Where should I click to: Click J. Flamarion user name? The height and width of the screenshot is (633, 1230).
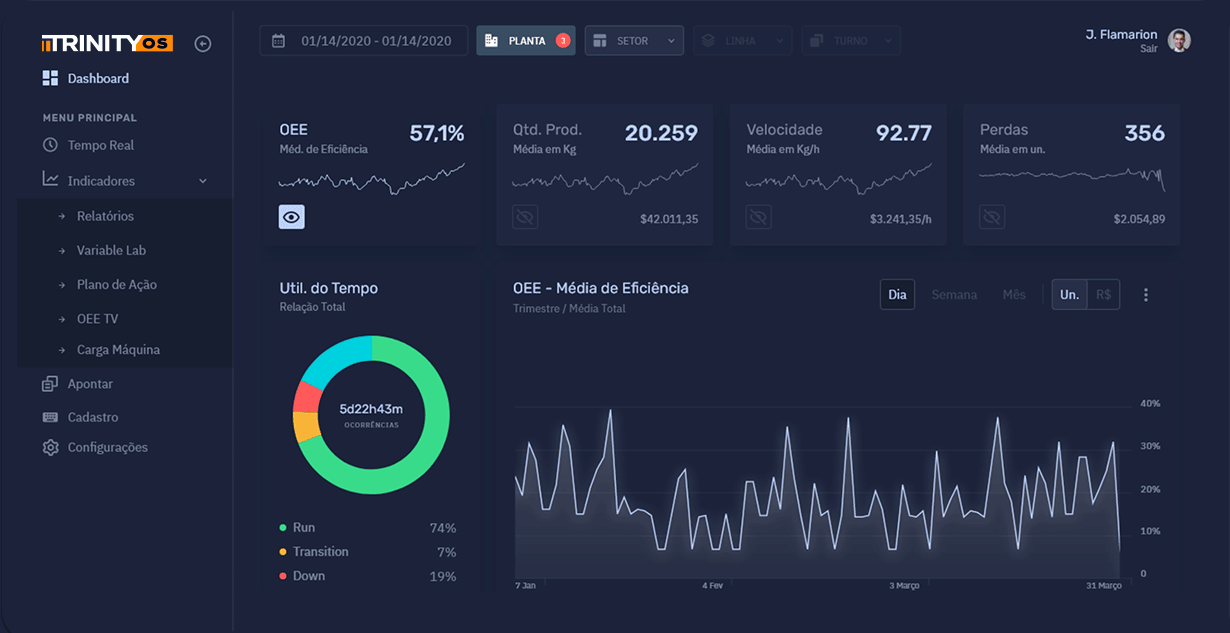pos(1122,34)
